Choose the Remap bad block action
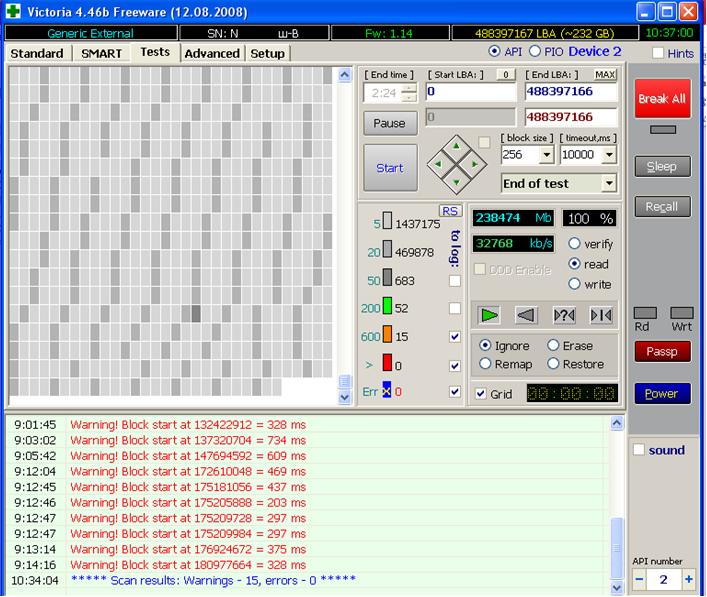Viewport: 707px width, 597px height. pos(485,363)
